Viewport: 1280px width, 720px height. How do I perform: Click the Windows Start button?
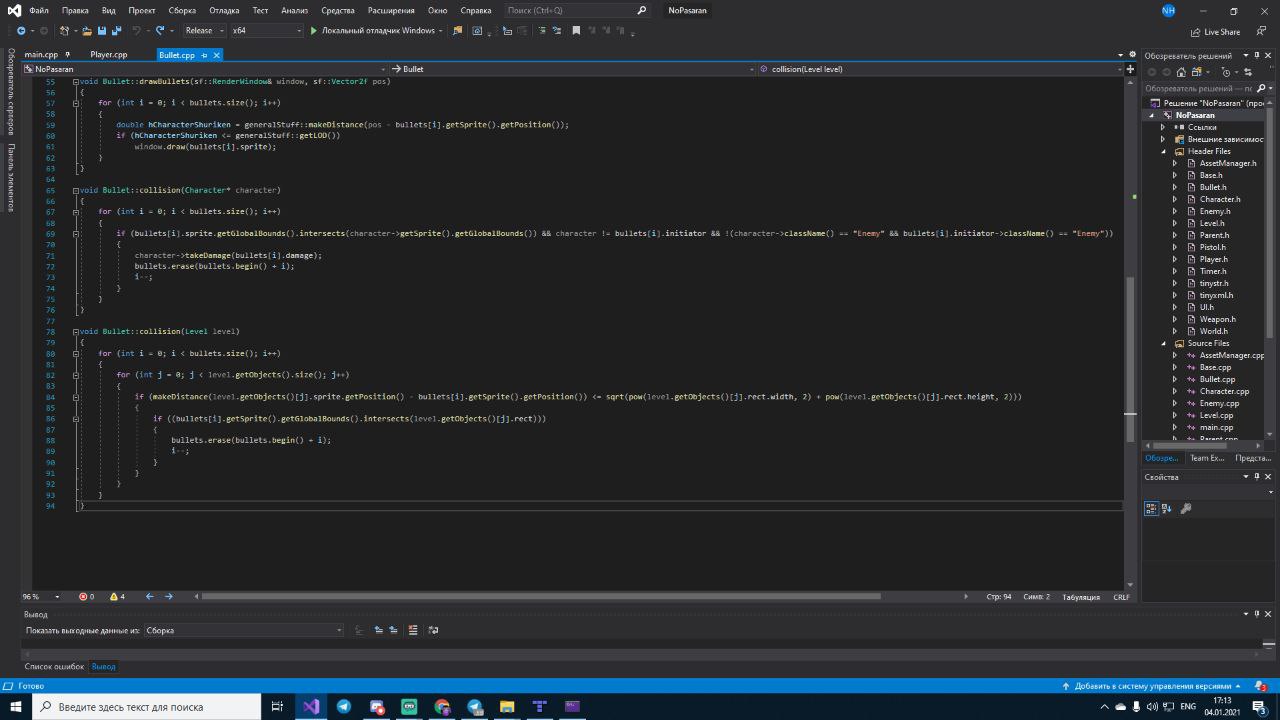point(16,706)
